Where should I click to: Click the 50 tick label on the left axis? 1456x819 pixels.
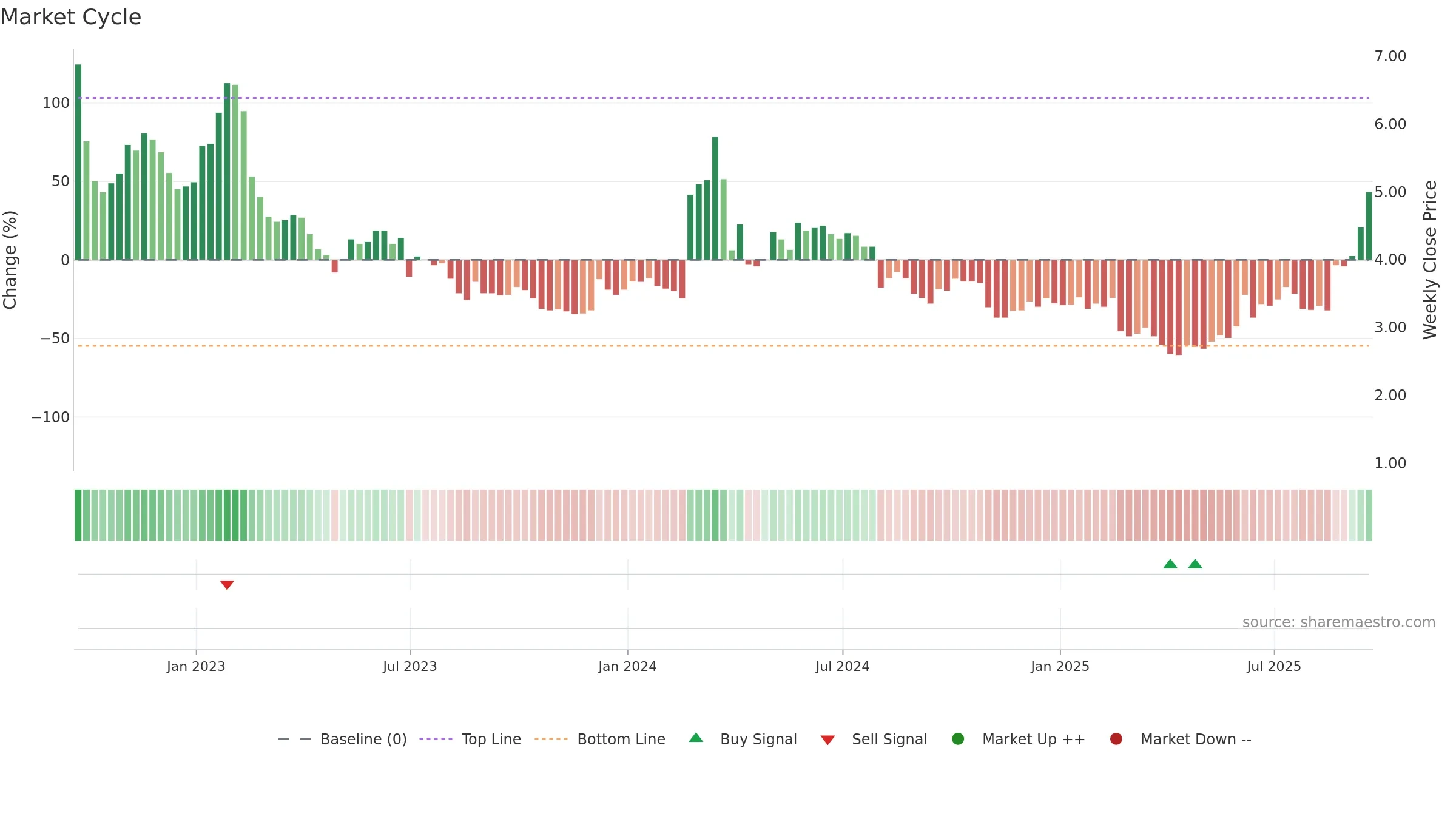[61, 181]
